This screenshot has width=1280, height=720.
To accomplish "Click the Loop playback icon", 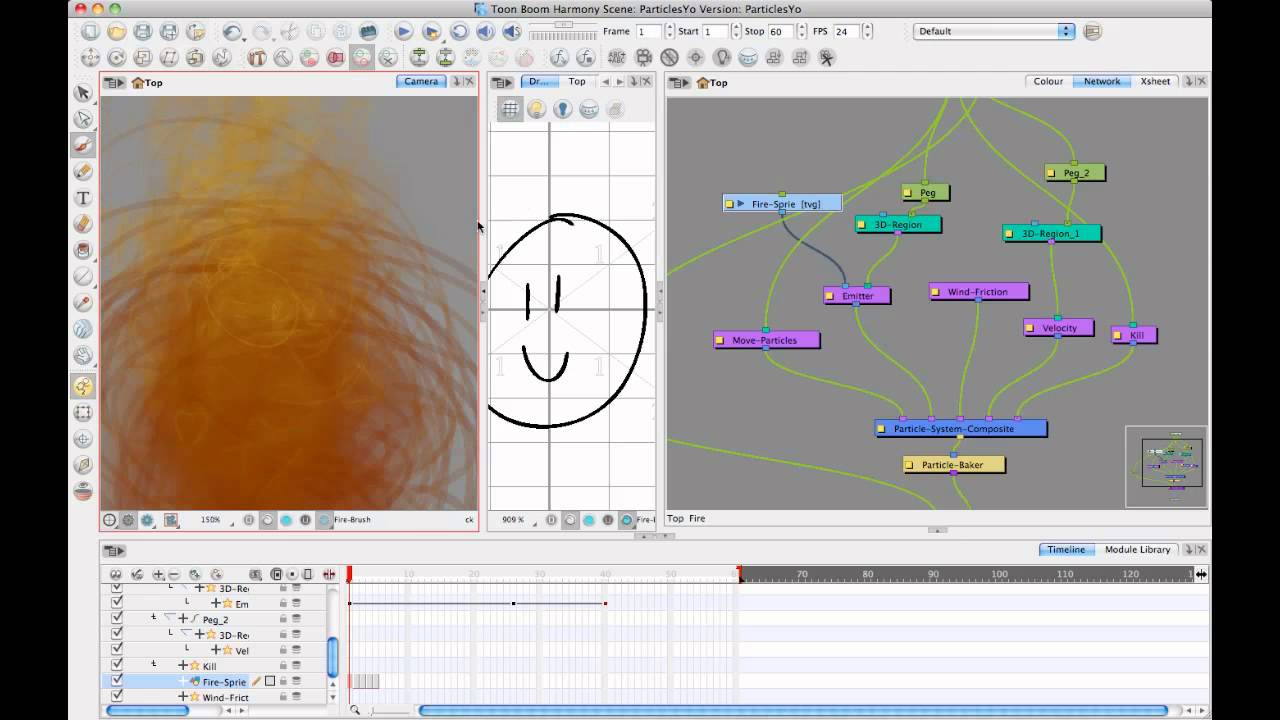I will click(x=459, y=32).
